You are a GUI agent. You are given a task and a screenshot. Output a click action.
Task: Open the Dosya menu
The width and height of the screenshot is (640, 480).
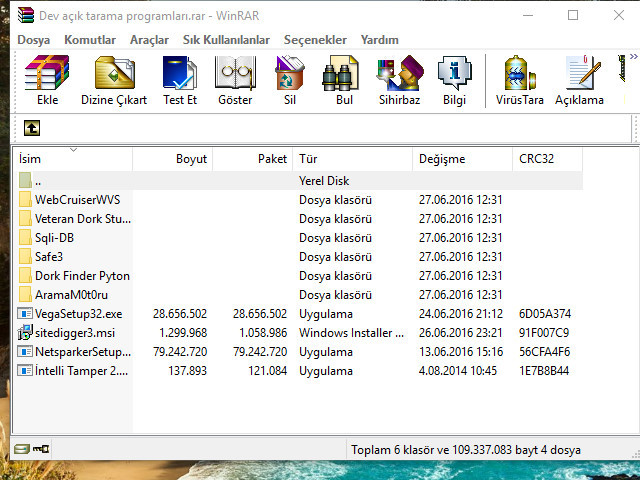click(x=34, y=40)
